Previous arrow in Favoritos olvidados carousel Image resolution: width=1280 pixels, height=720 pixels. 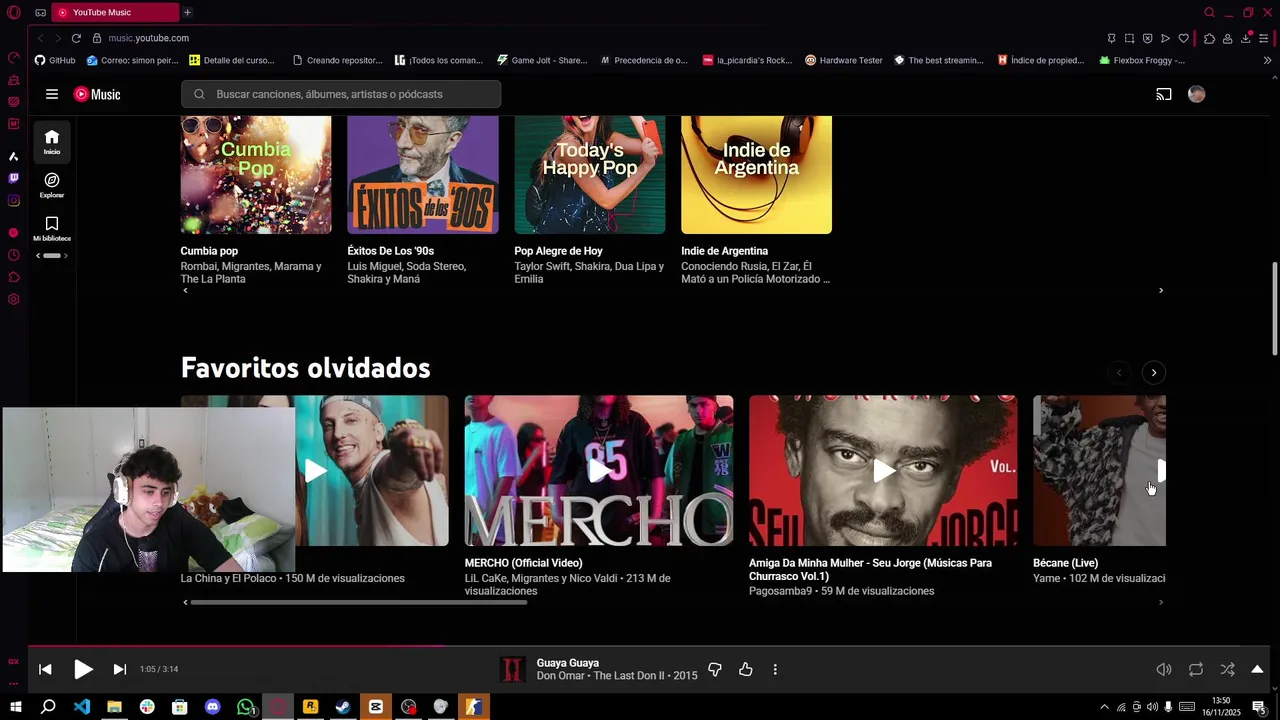tap(1119, 372)
